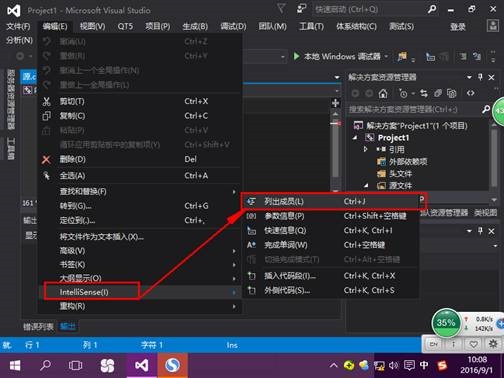This screenshot has width=504, height=378.
Task: Open the 生成(B) menu
Action: pos(195,26)
